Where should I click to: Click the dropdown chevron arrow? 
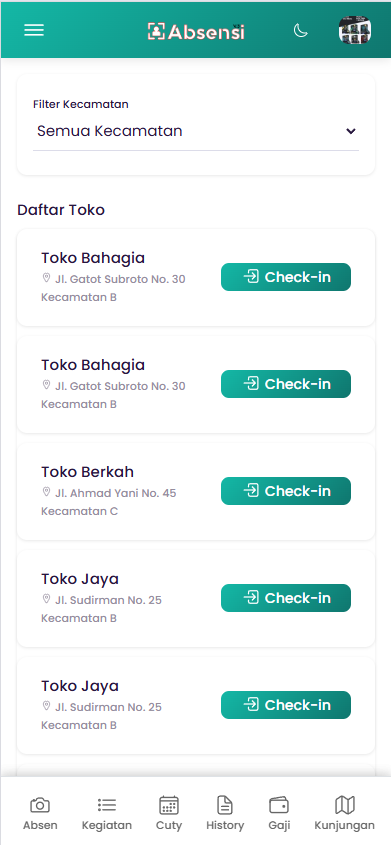pyautogui.click(x=351, y=131)
